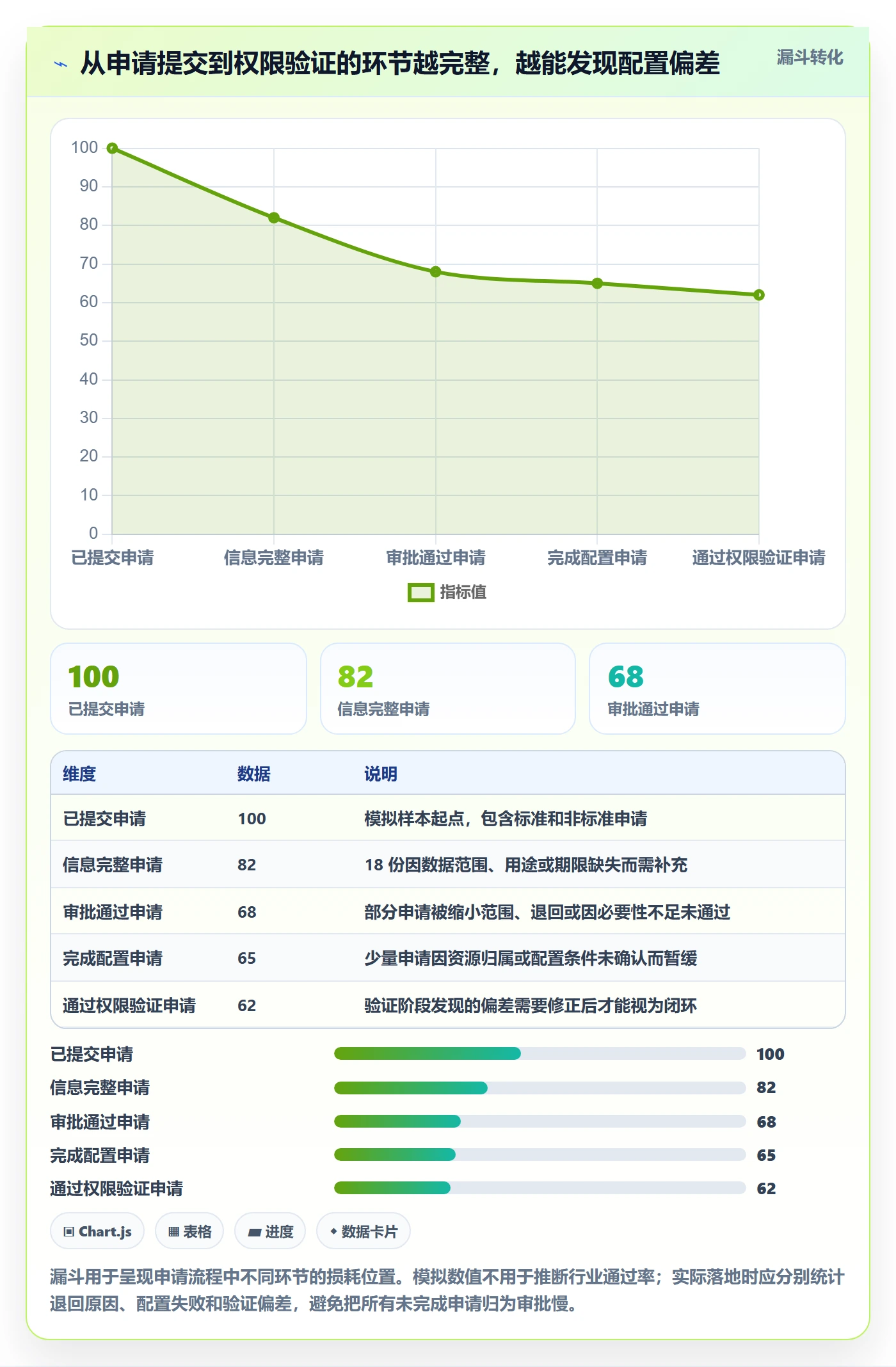Select the 进度 chip

tap(270, 1231)
